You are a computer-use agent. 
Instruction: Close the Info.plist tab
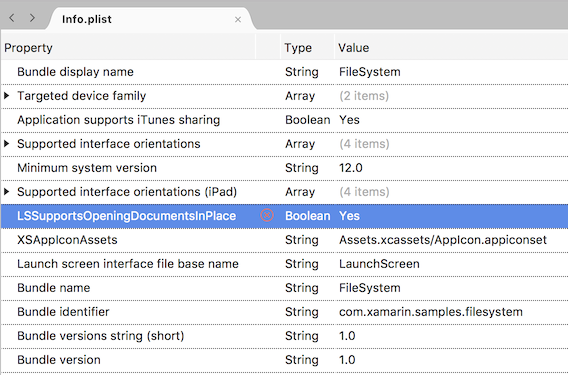238,20
